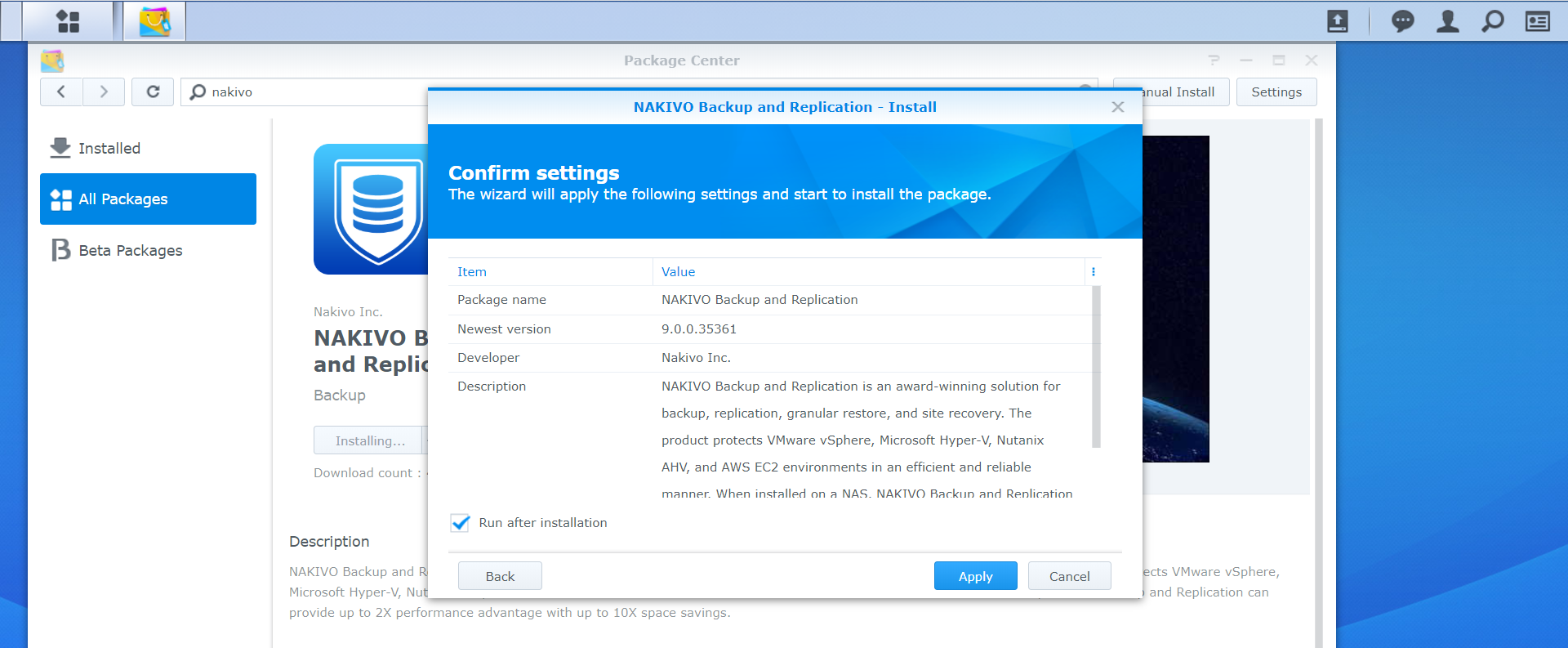Open the upload queue icon
The height and width of the screenshot is (648, 1568).
1338,21
